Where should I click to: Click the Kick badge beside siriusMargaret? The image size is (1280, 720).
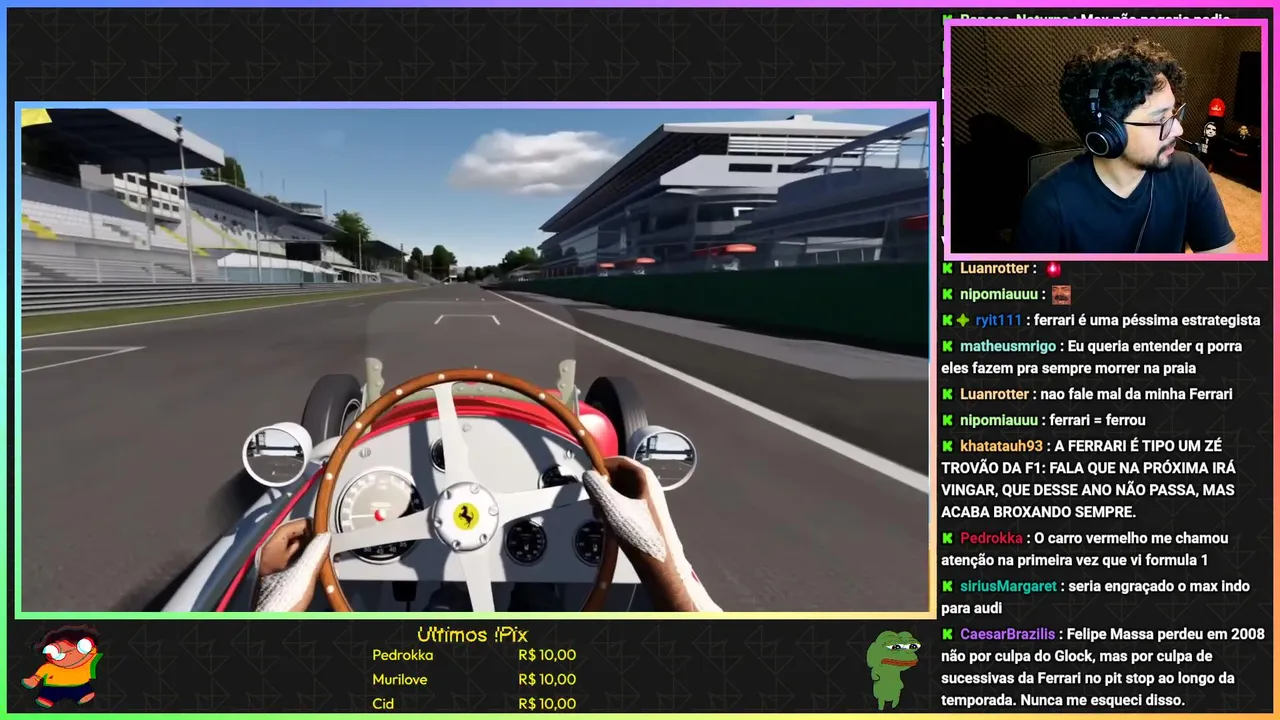tap(947, 586)
